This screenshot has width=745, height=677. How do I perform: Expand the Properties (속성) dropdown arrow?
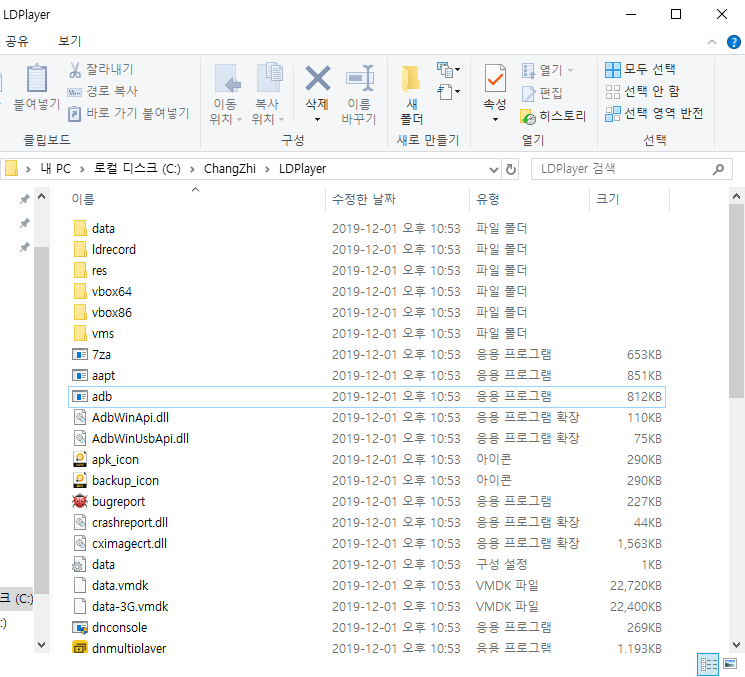495,120
